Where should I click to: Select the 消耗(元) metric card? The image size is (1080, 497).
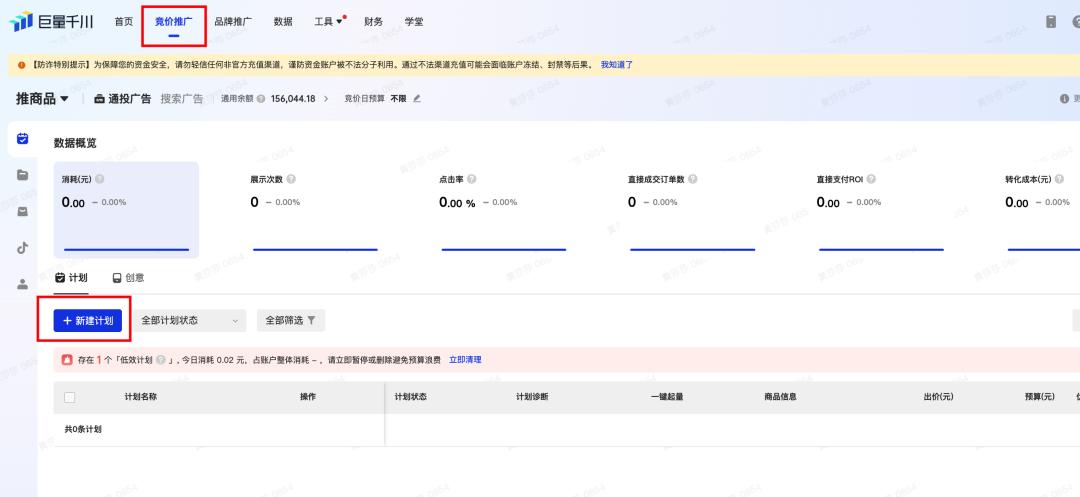[x=126, y=210]
